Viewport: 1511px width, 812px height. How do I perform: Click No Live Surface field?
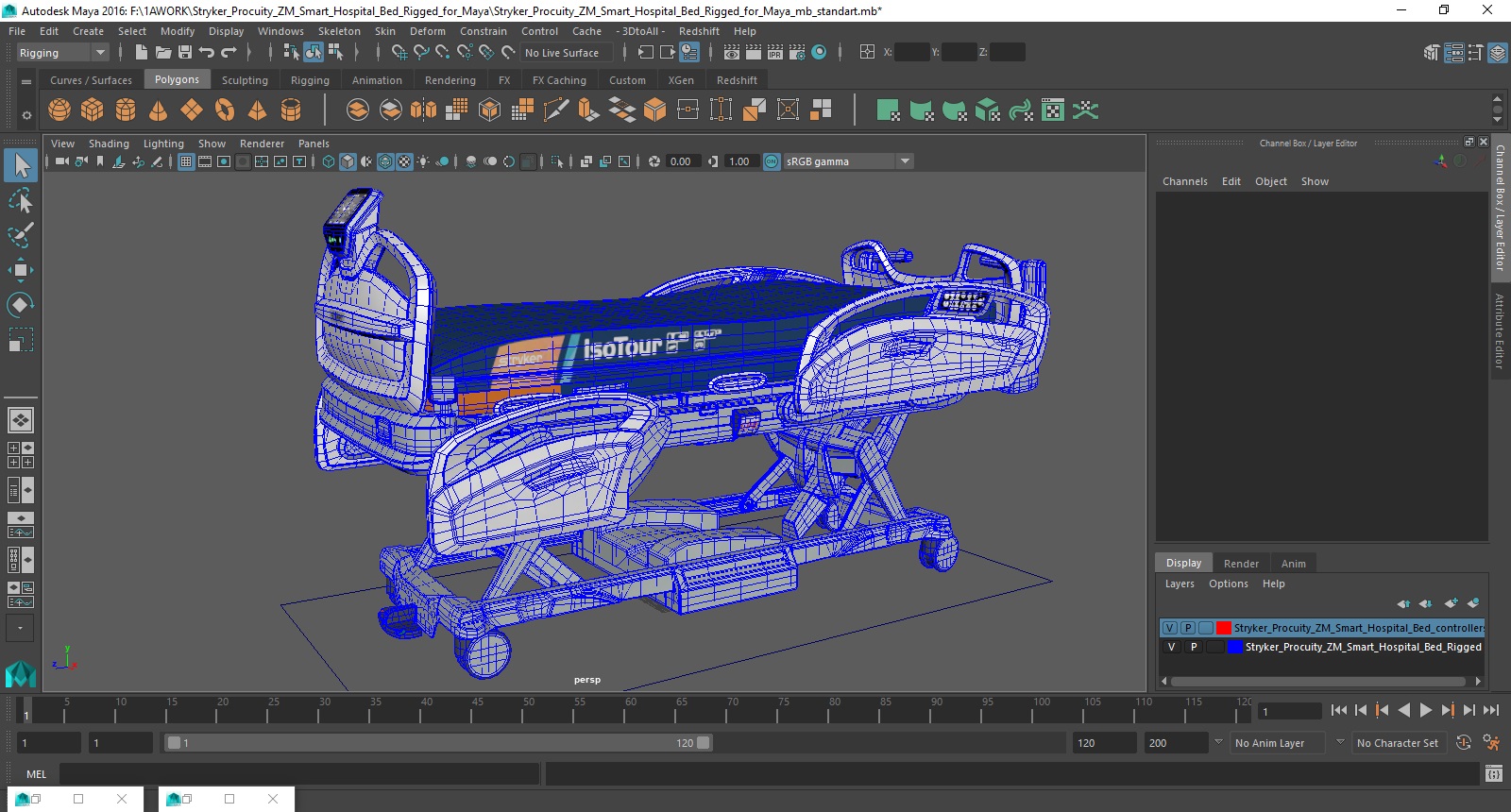coord(566,53)
